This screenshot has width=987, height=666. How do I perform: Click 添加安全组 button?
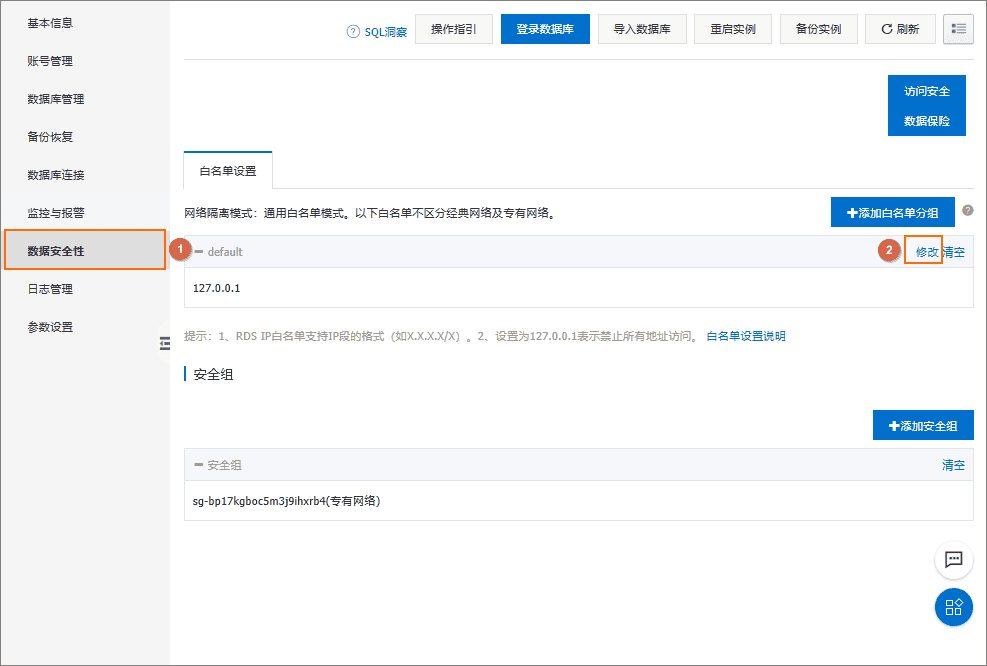(x=923, y=426)
